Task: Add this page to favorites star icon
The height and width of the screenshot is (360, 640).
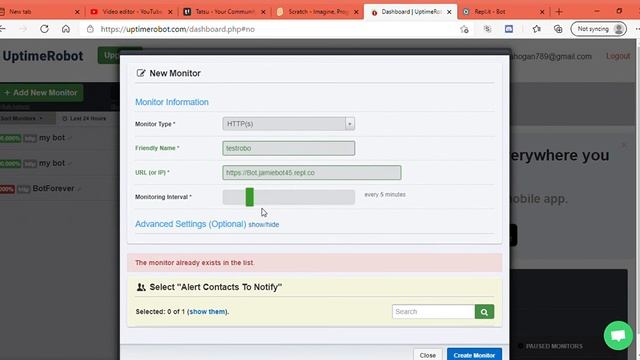Action: pos(464,29)
